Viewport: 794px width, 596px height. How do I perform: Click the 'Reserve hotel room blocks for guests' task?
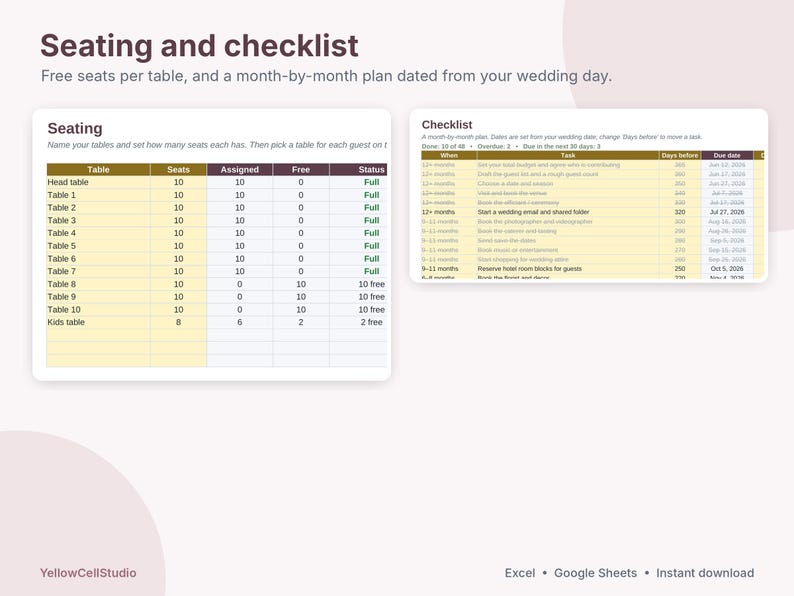(x=529, y=269)
